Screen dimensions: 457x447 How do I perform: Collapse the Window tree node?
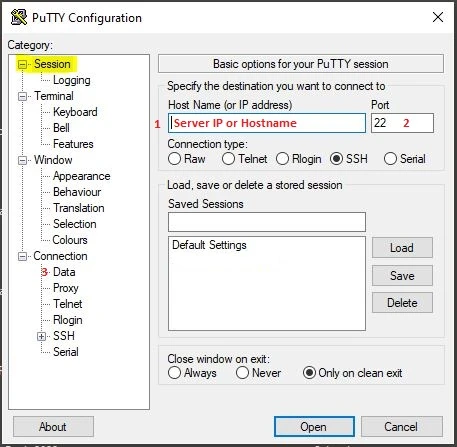pyautogui.click(x=22, y=160)
